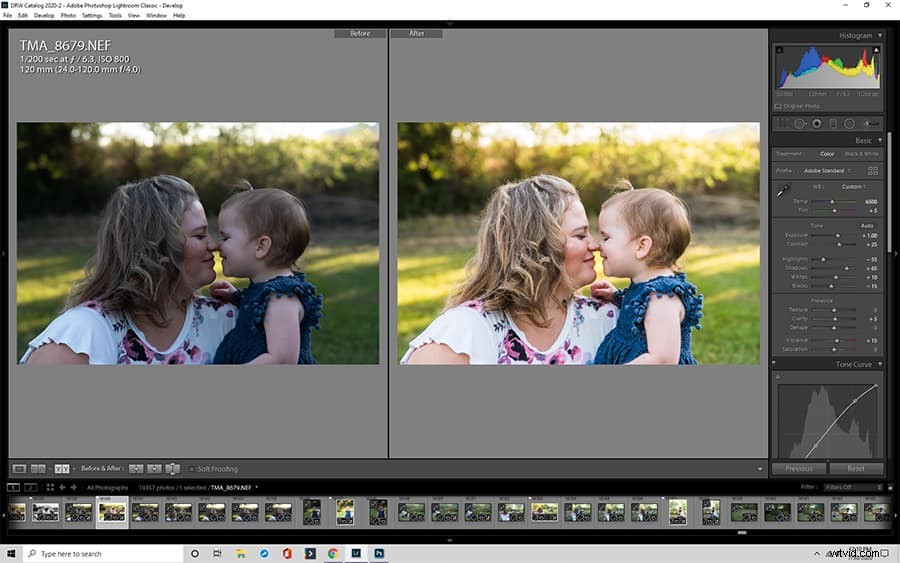900x563 pixels.
Task: Collapse the Basic panel
Action: [880, 140]
